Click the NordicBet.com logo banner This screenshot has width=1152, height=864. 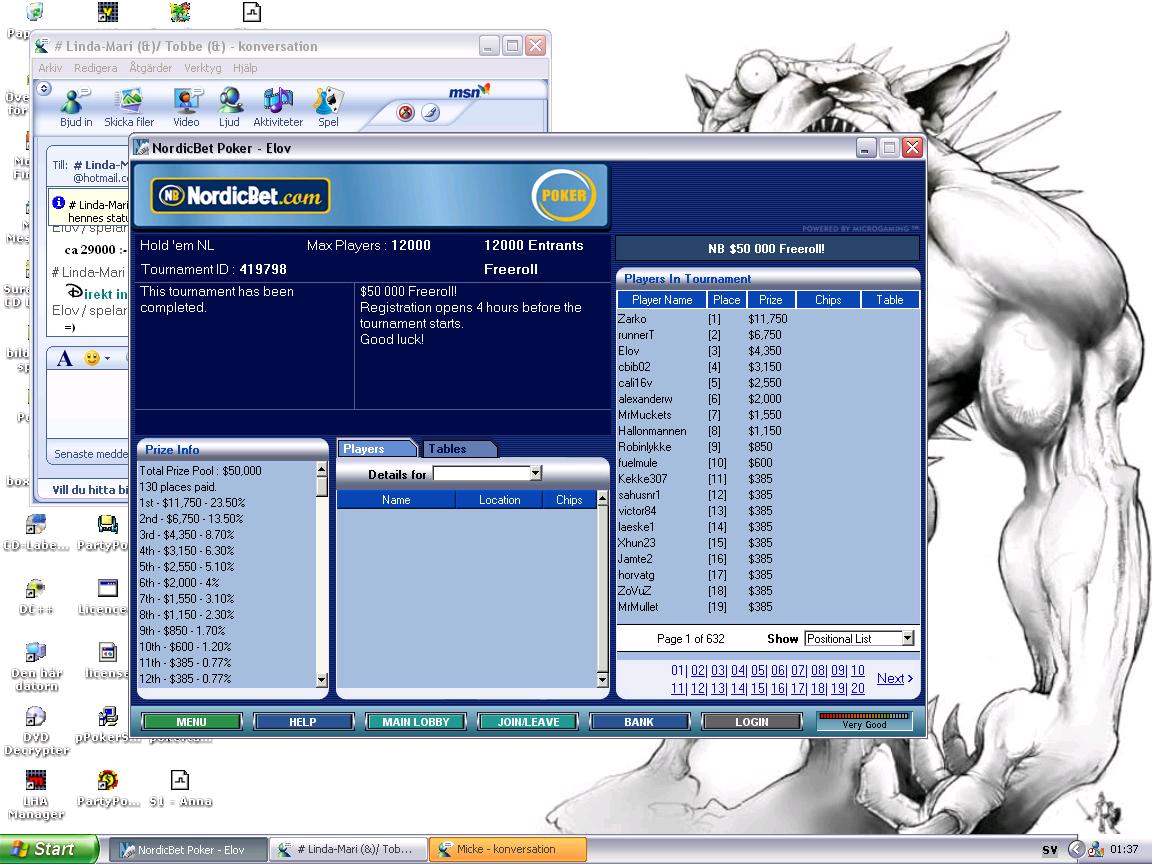click(240, 195)
